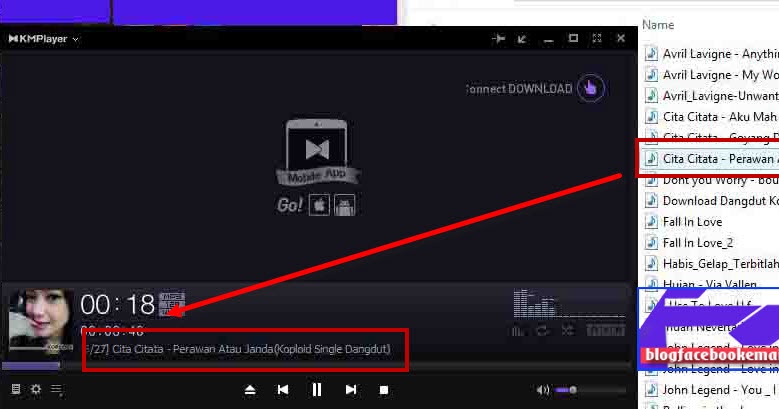The image size is (779, 409).
Task: Toggle KMPlayer fullscreen mode icon
Action: (597, 39)
